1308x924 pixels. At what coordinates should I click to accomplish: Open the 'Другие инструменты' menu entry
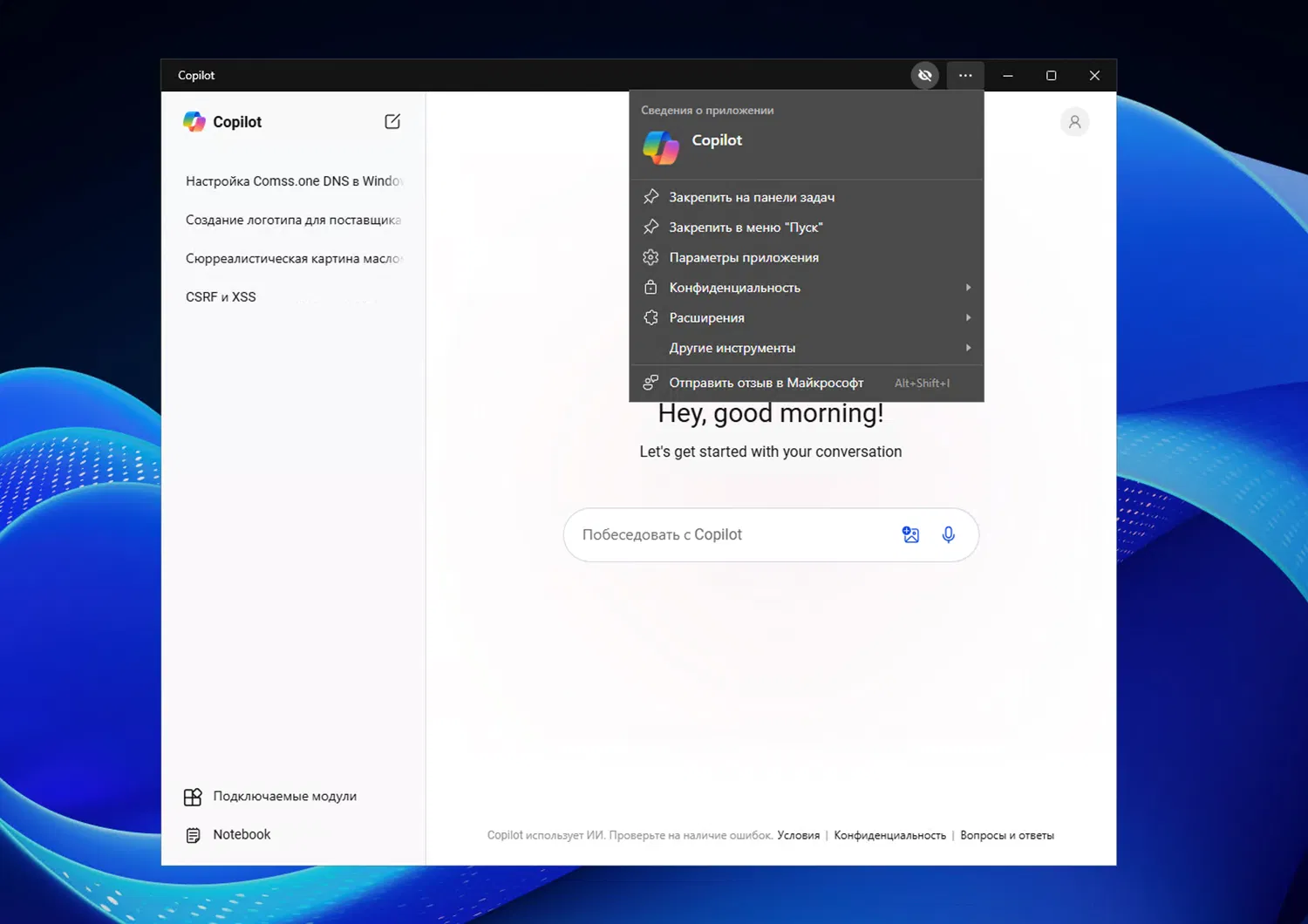click(807, 348)
